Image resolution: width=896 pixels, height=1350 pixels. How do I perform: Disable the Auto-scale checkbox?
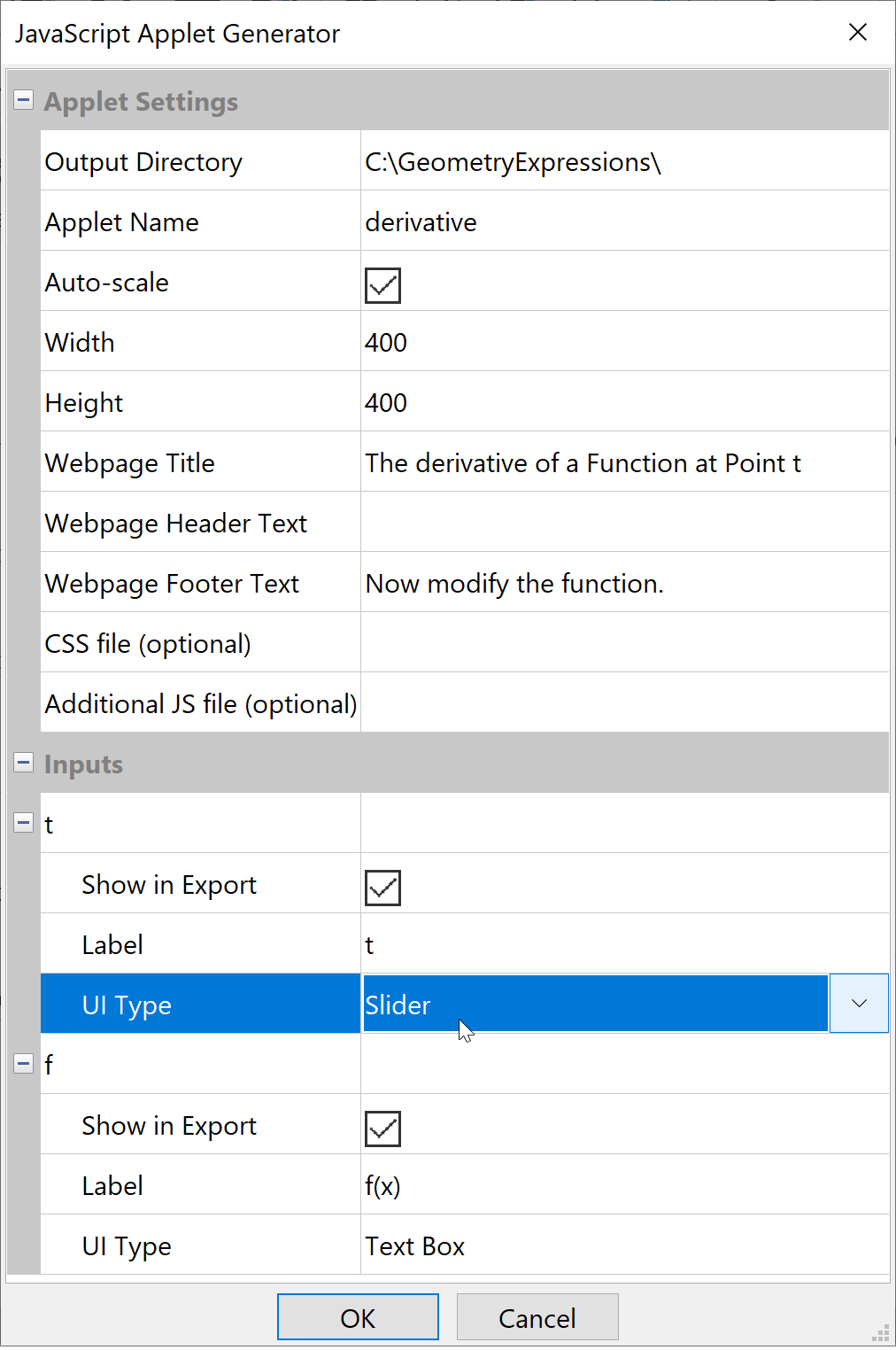point(382,284)
